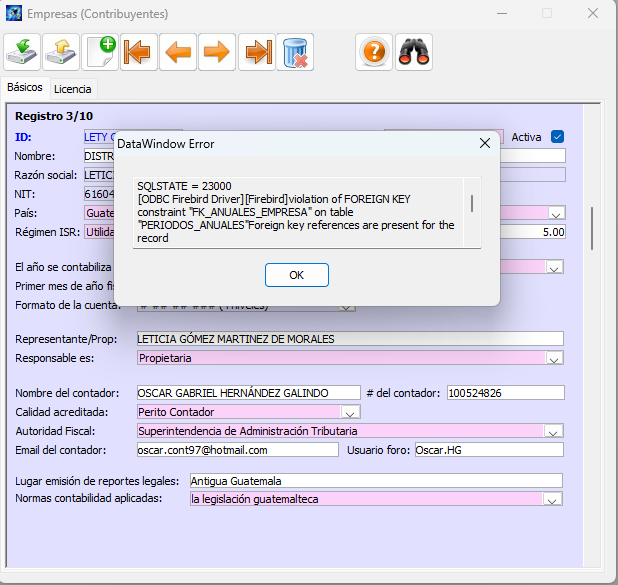Open the Calidad acreditada dropdown
Viewport: 618px width, 585px height.
pos(350,412)
